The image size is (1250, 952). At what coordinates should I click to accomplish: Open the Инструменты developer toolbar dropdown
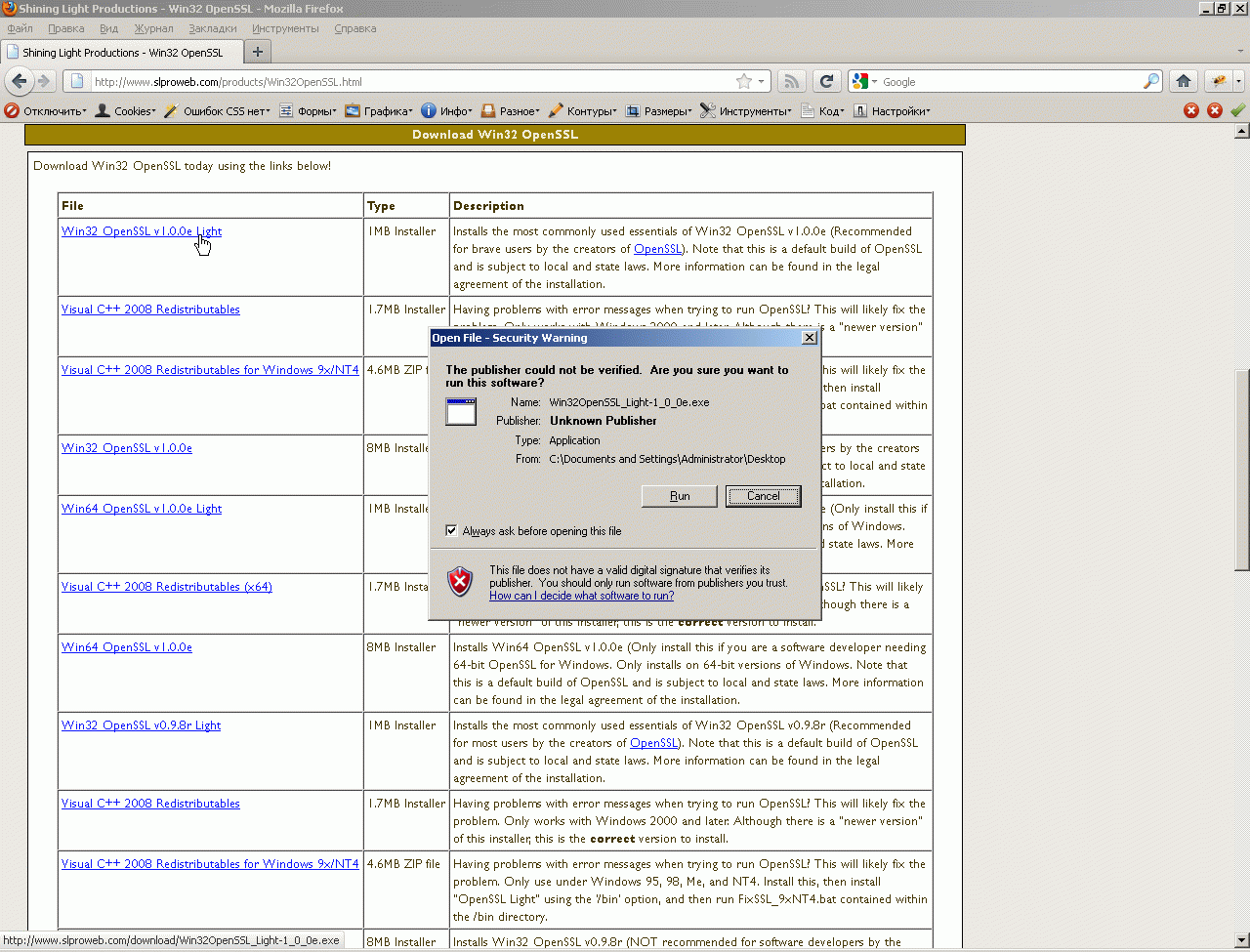(x=746, y=110)
